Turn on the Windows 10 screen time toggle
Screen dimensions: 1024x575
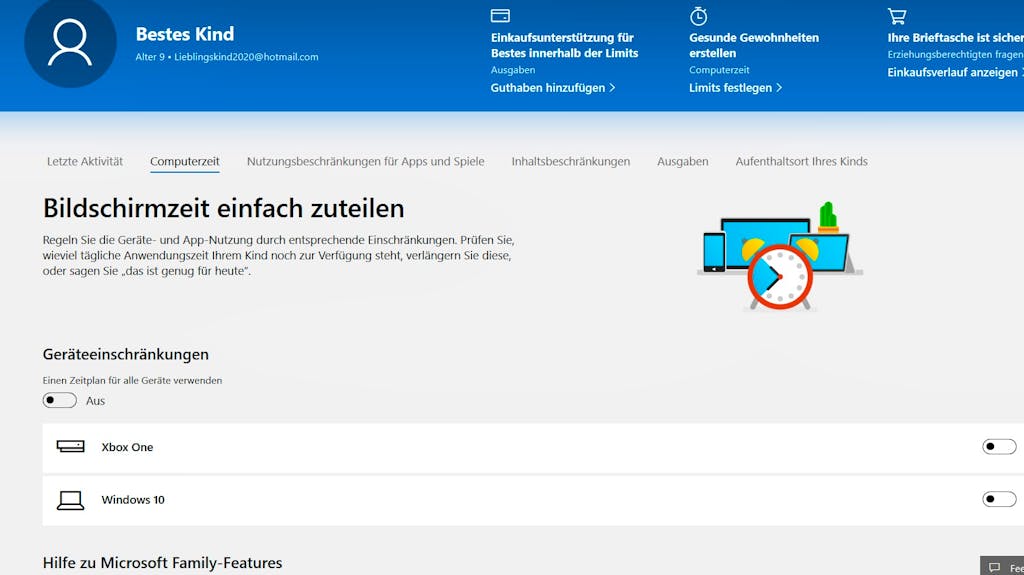[999, 499]
